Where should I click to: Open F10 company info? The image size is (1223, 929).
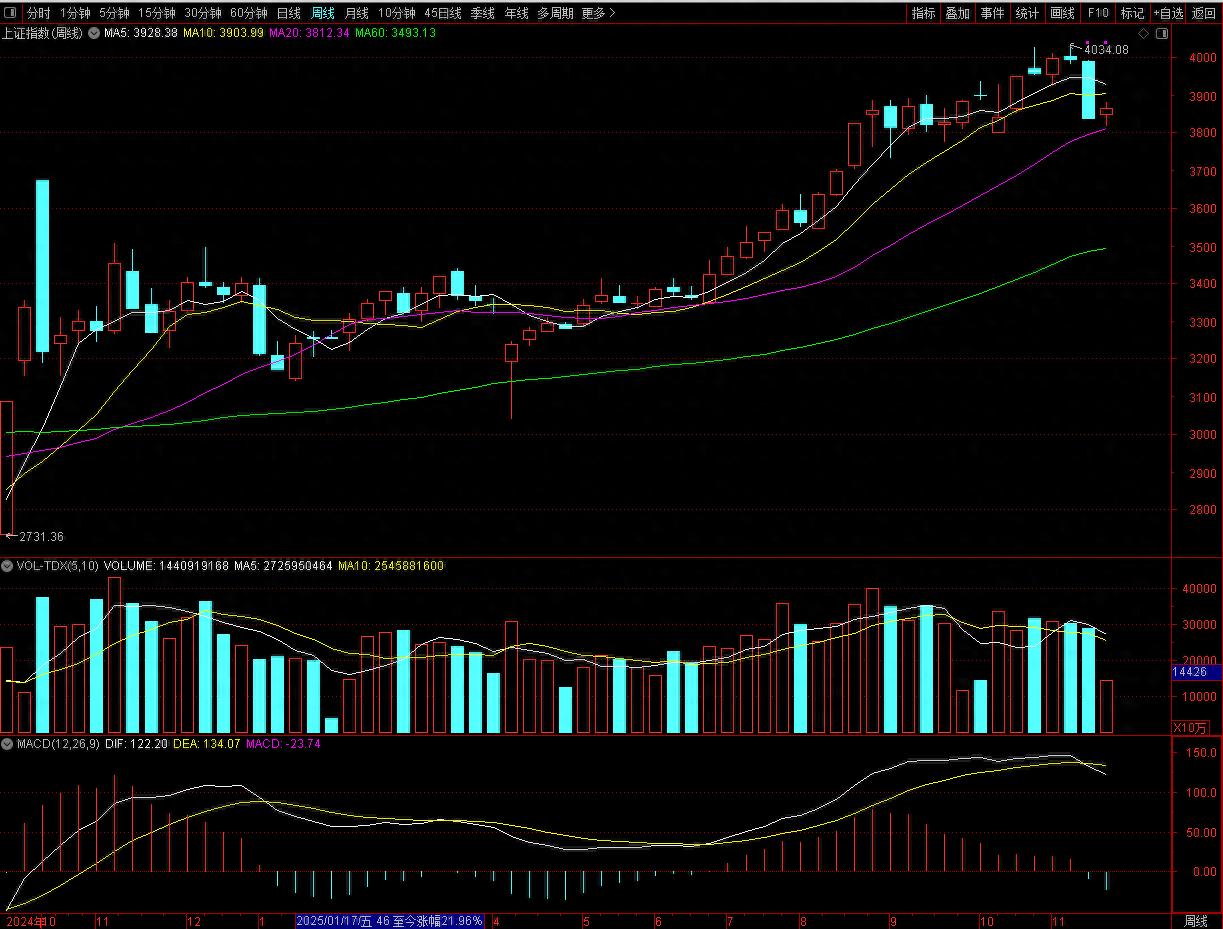point(1098,13)
